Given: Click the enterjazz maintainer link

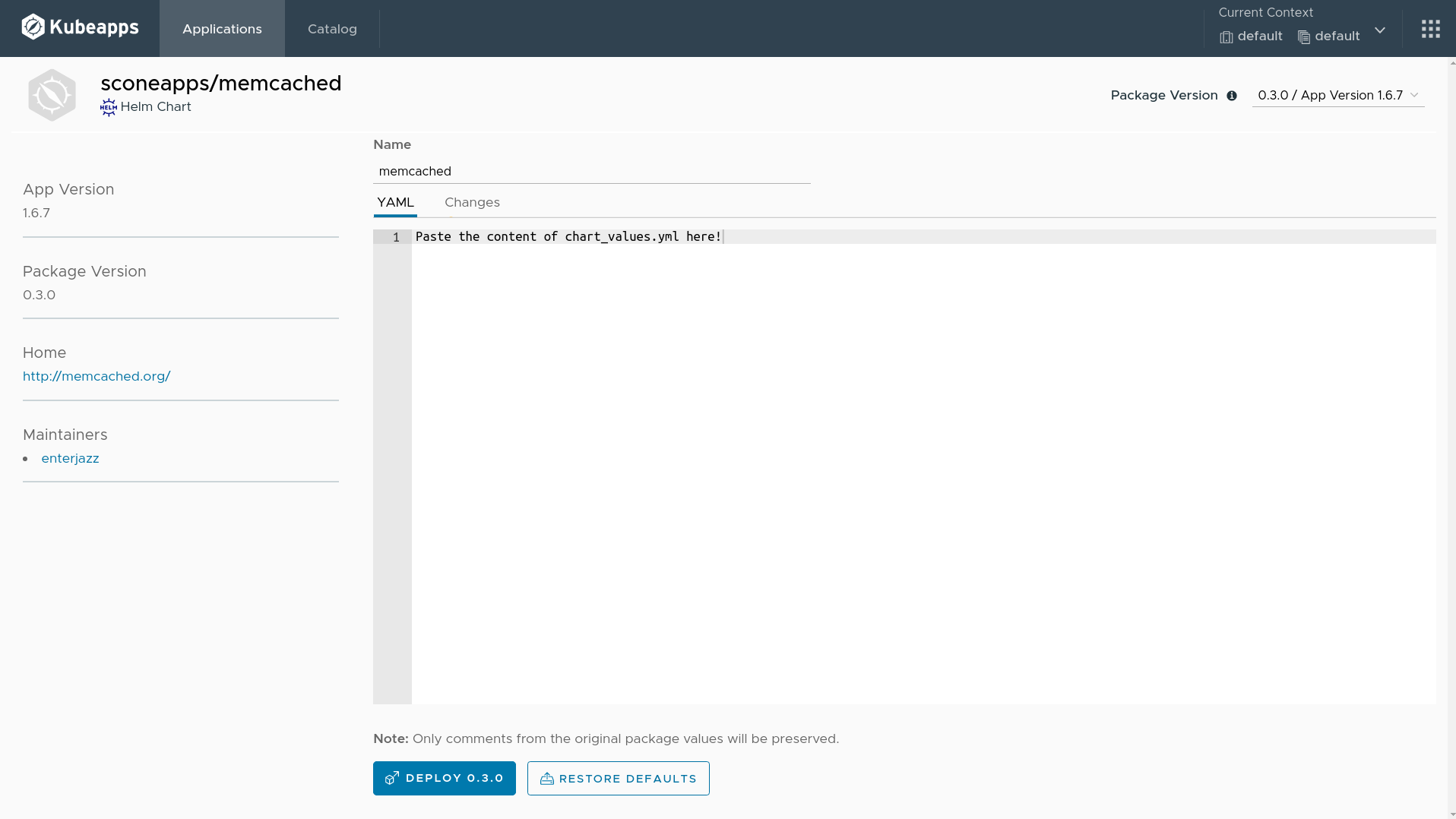Looking at the screenshot, I should click(x=70, y=458).
